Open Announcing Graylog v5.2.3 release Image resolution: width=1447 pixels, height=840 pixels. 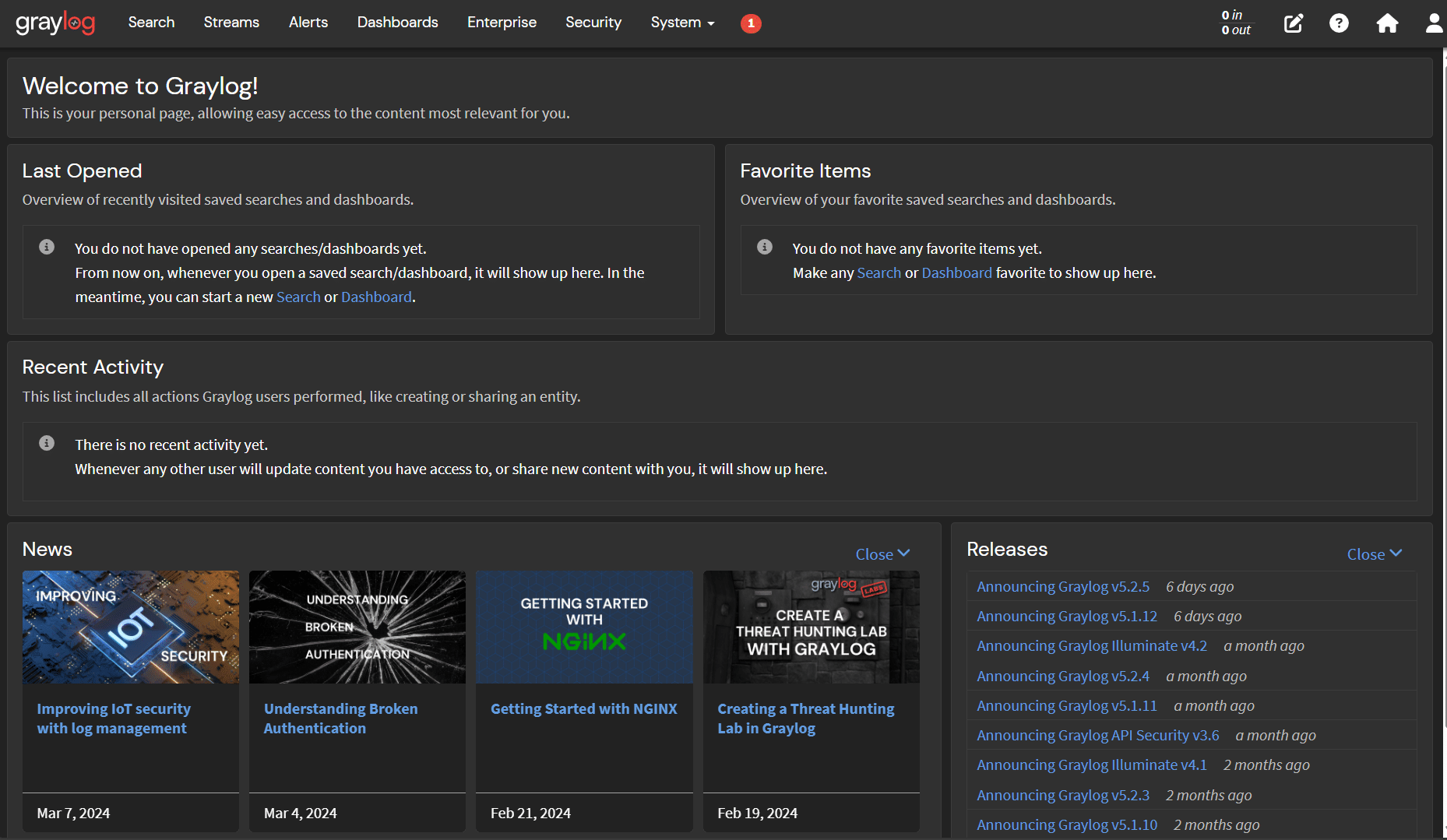click(1063, 795)
